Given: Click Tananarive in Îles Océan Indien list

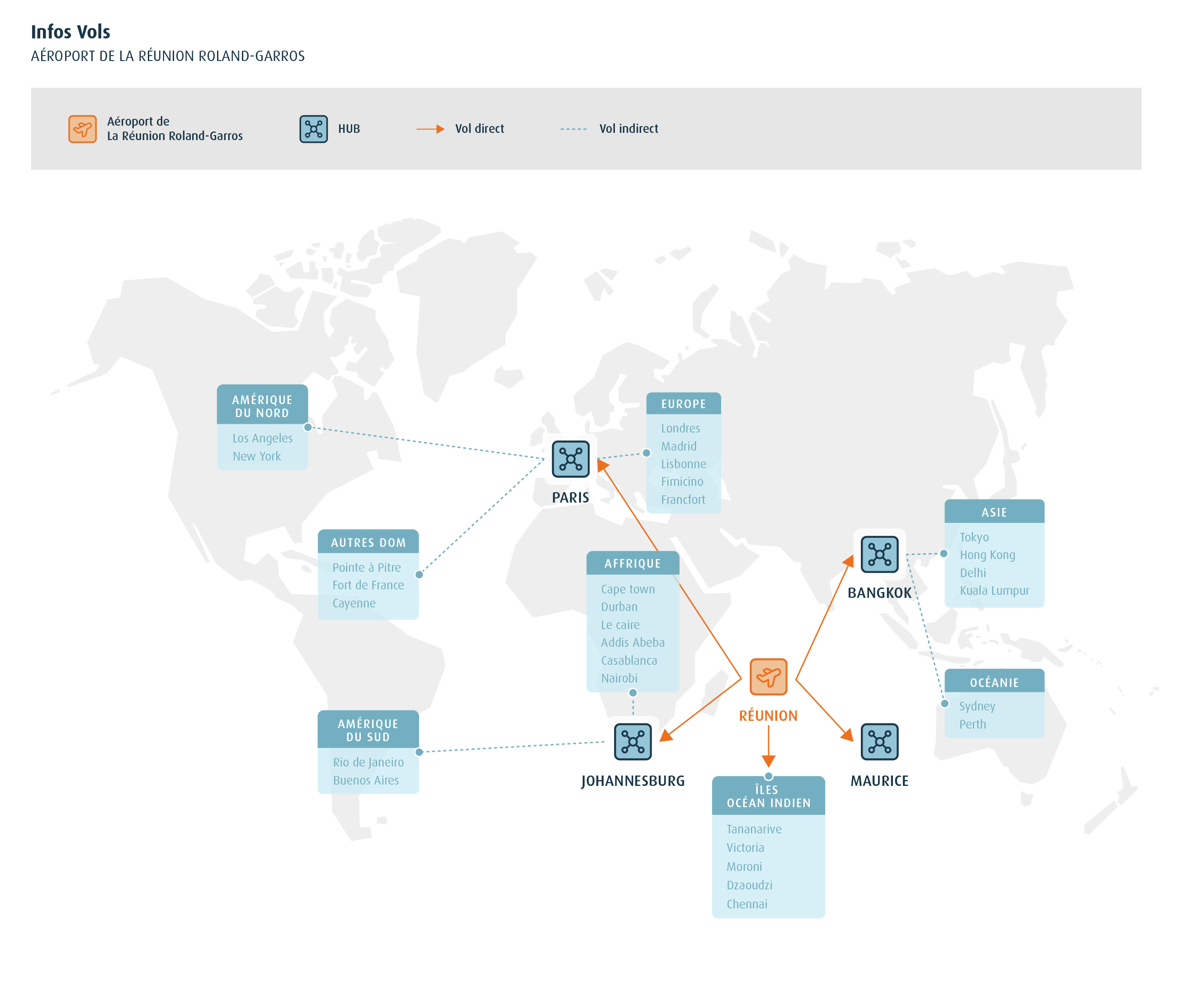Looking at the screenshot, I should (754, 829).
